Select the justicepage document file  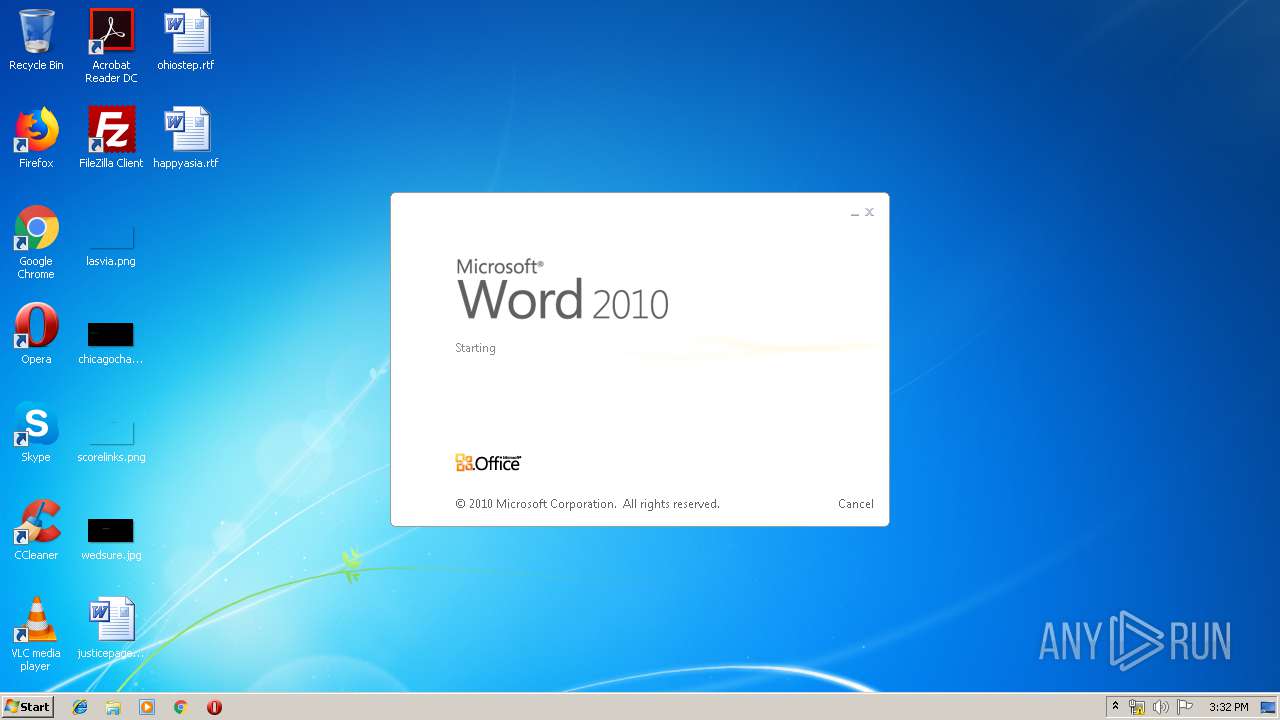(111, 628)
